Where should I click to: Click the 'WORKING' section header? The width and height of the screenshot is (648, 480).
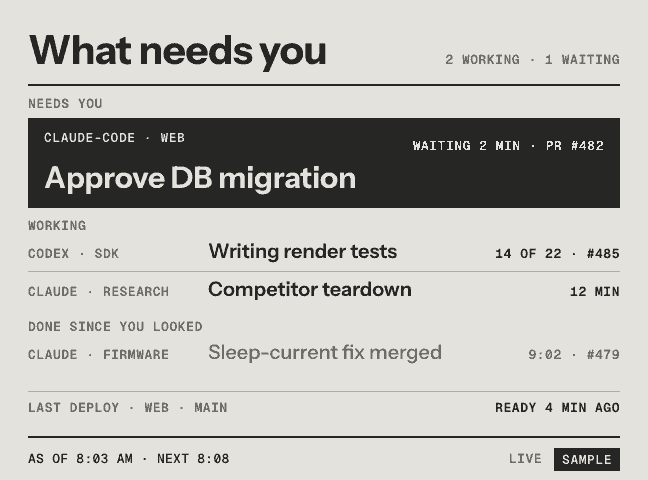pyautogui.click(x=57, y=226)
